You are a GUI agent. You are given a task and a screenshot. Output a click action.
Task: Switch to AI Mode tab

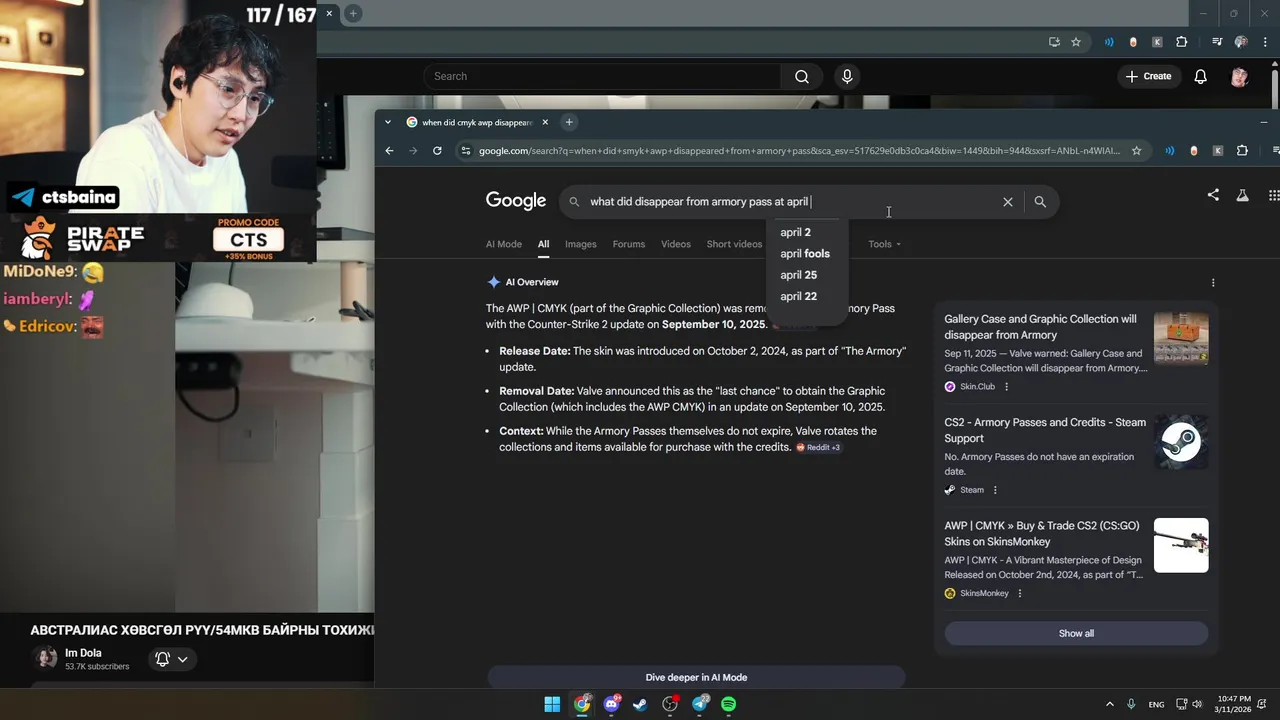pos(504,244)
